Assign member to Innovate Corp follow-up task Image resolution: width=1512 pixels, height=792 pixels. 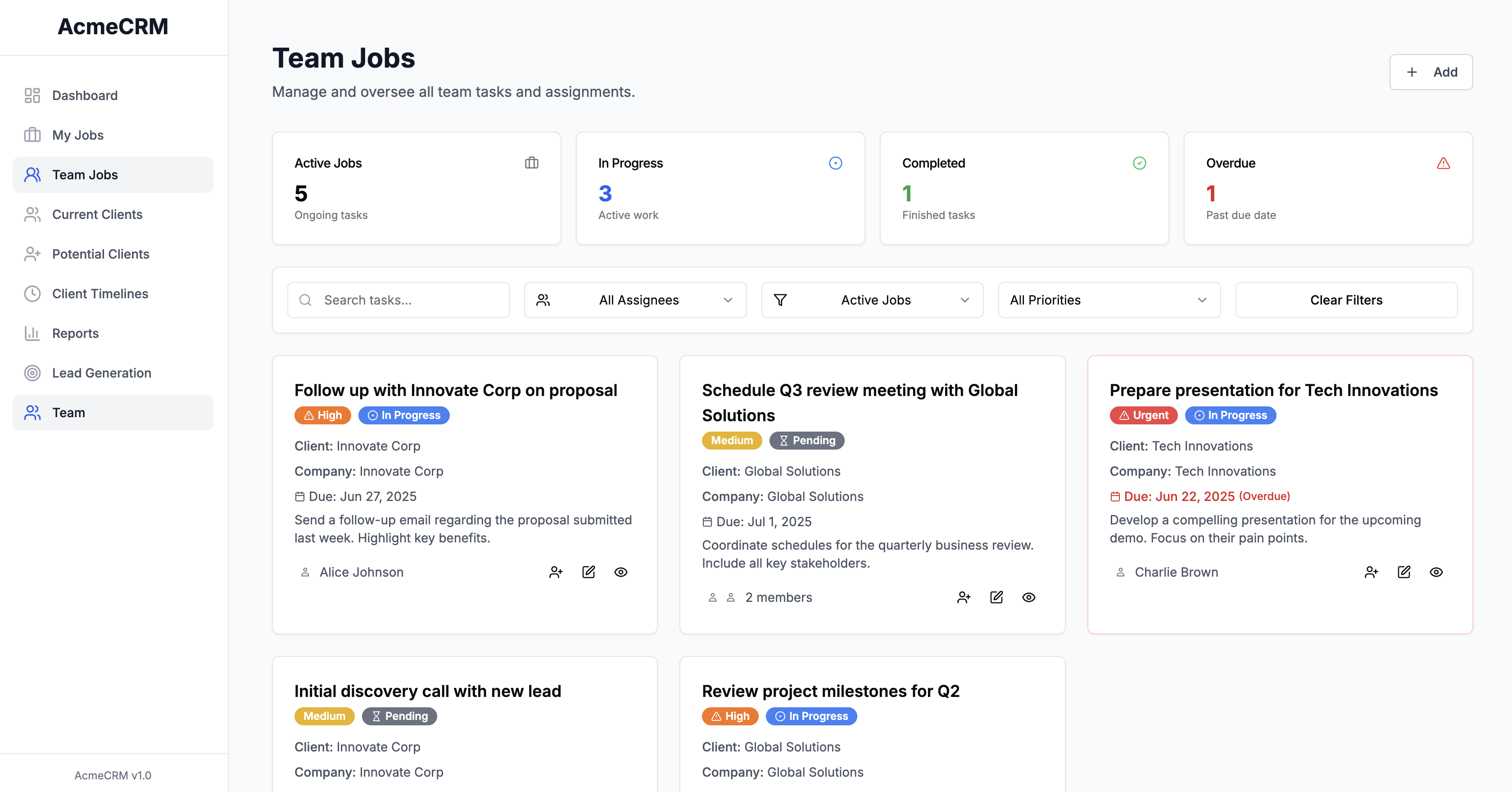556,572
